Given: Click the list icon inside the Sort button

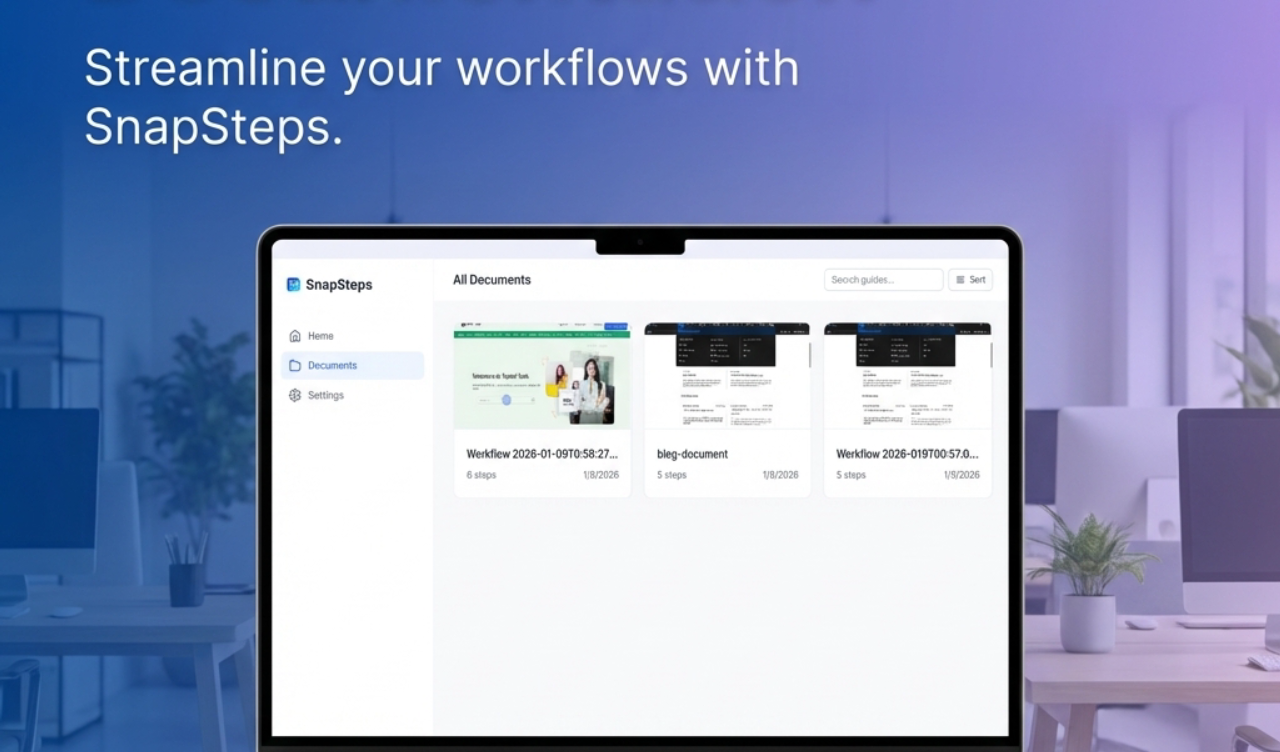Looking at the screenshot, I should [958, 279].
